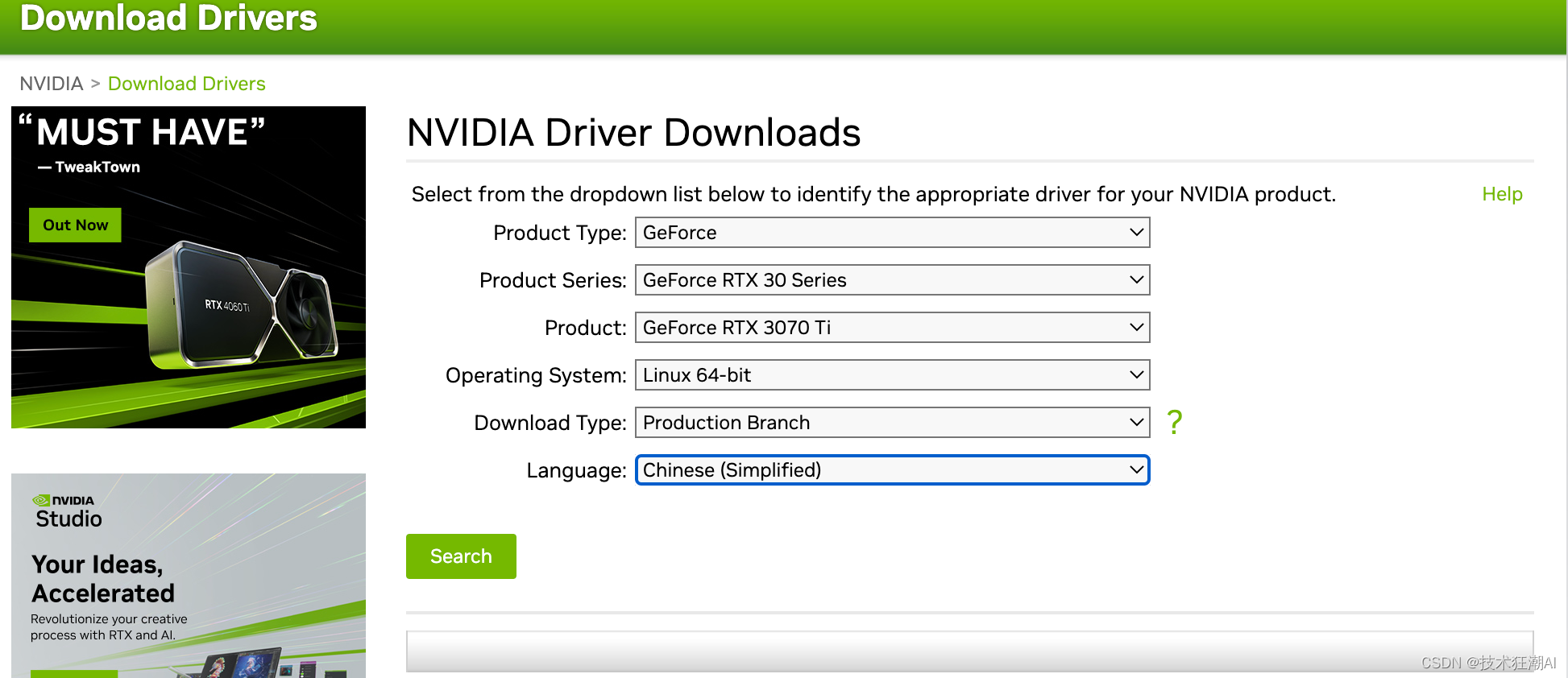Click the NVIDIA breadcrumb link
This screenshot has height=678, width=1568.
pyautogui.click(x=52, y=84)
